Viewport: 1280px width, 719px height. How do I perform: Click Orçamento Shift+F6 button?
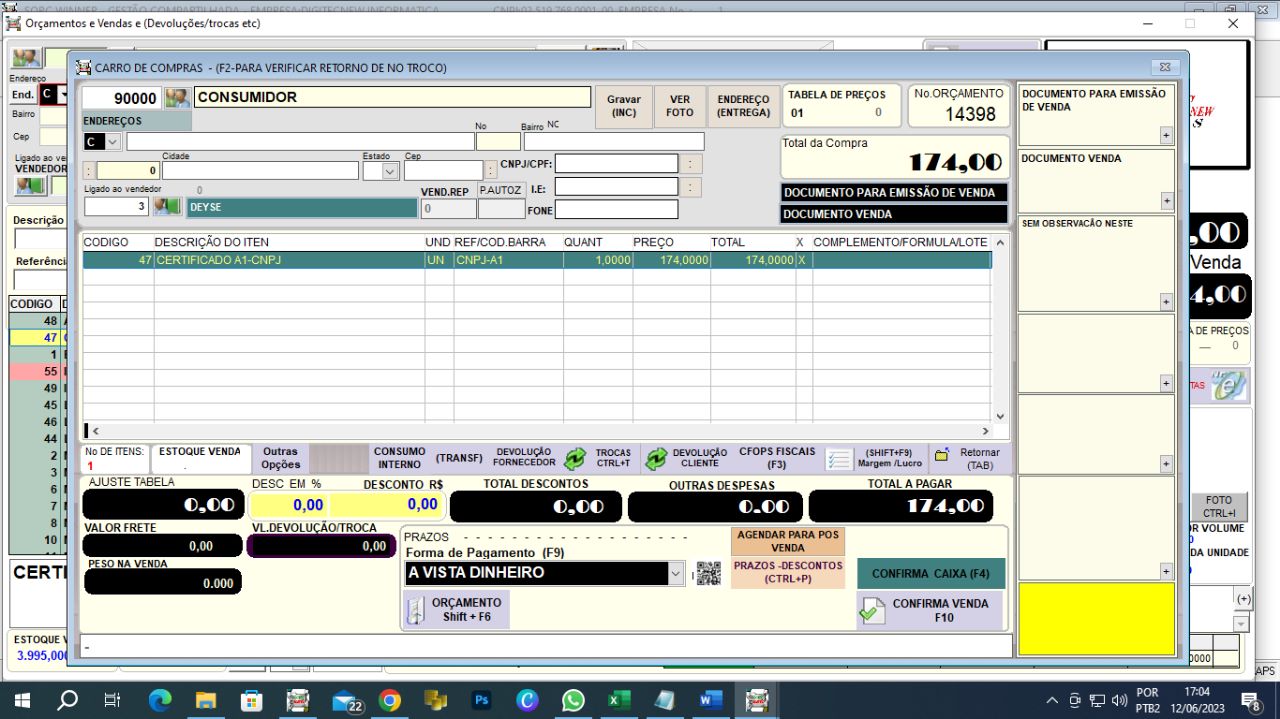(x=457, y=610)
